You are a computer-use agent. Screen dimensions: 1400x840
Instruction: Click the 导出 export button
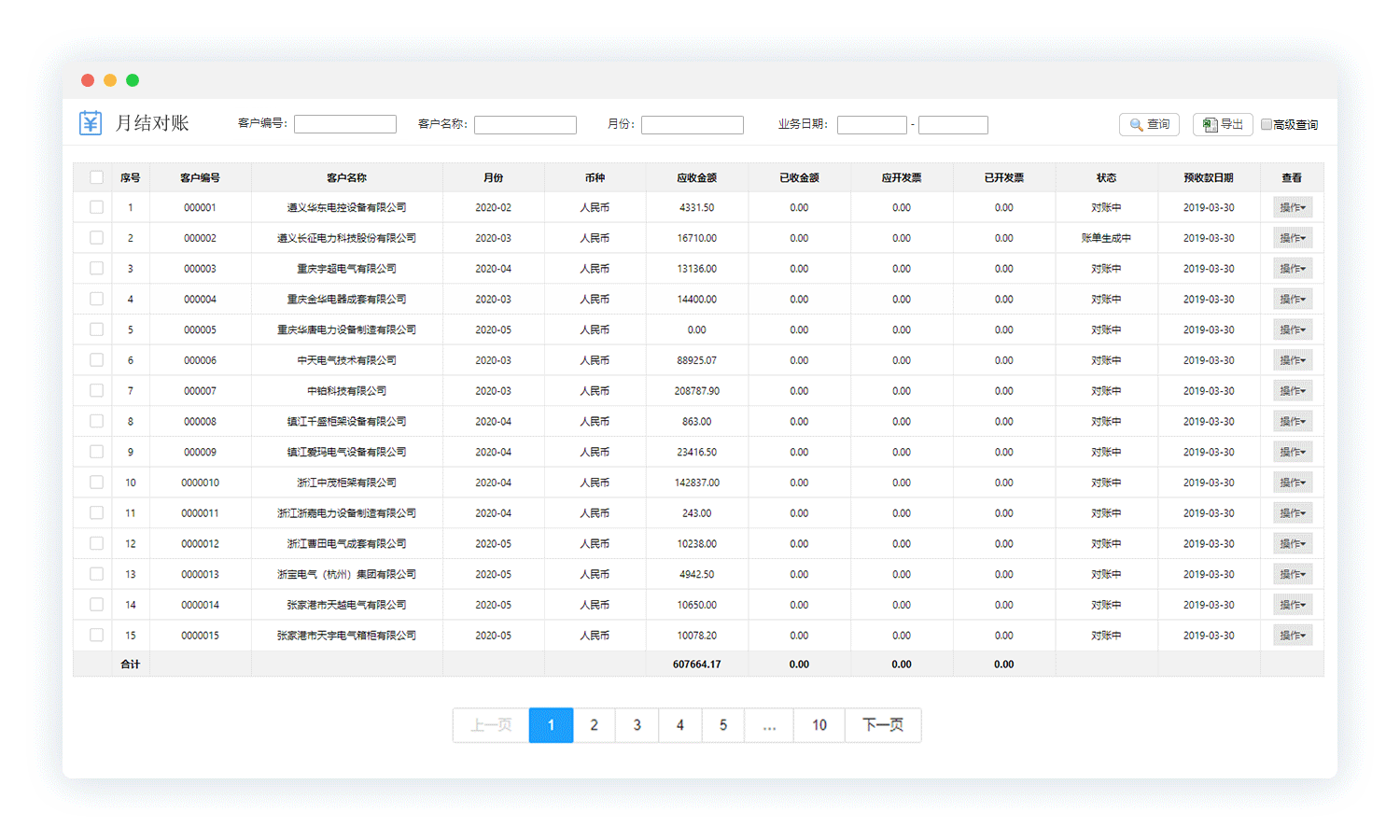1223,124
